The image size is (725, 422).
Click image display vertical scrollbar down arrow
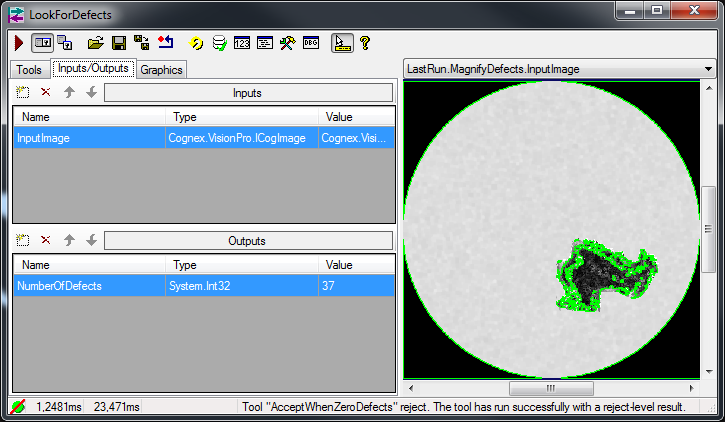pos(709,372)
